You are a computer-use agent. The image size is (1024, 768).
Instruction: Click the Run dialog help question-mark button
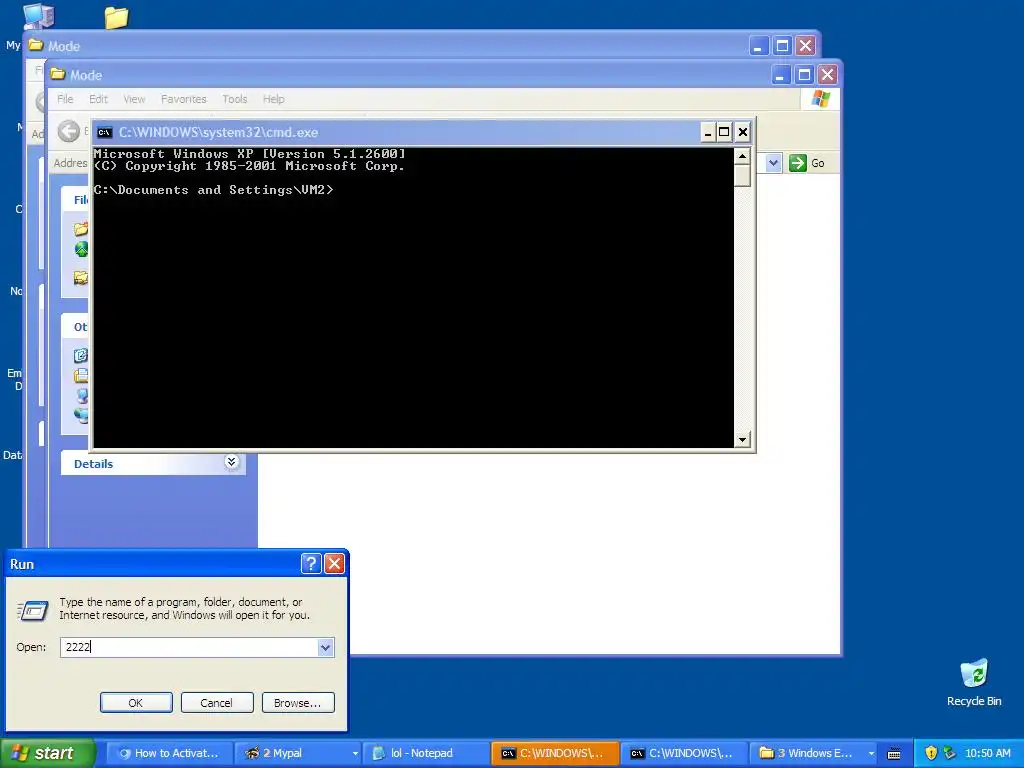[x=312, y=564]
